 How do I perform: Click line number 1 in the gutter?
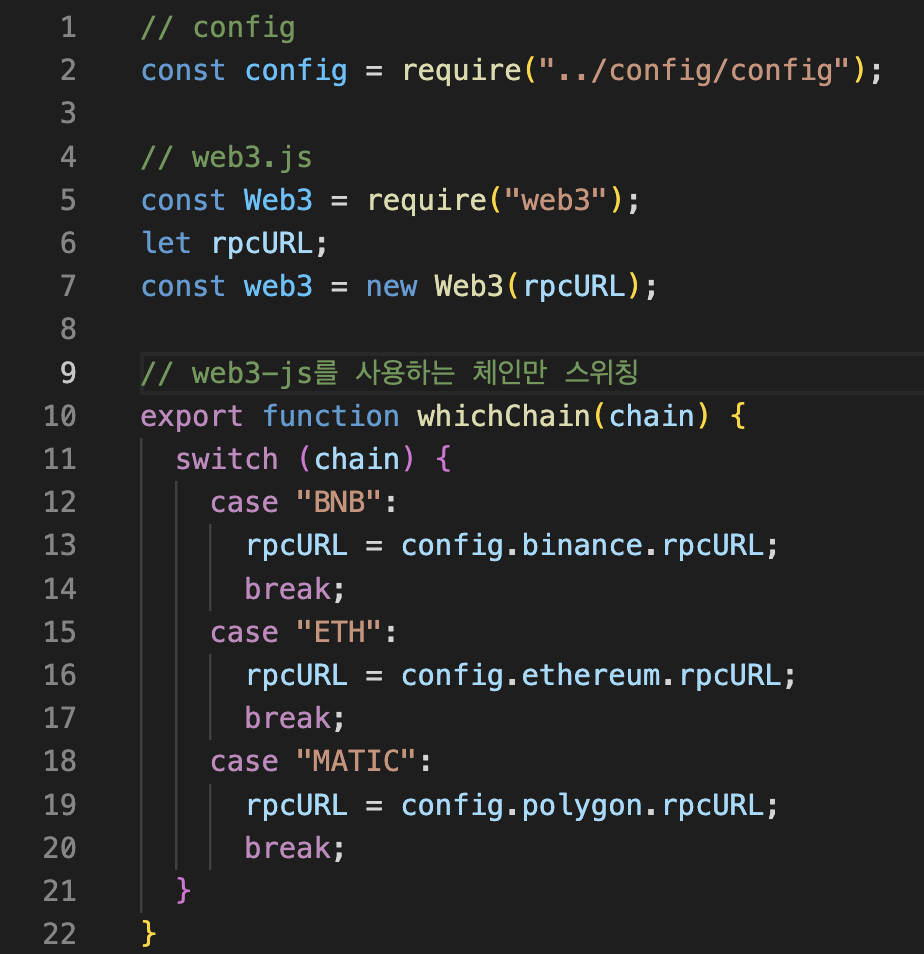[68, 28]
